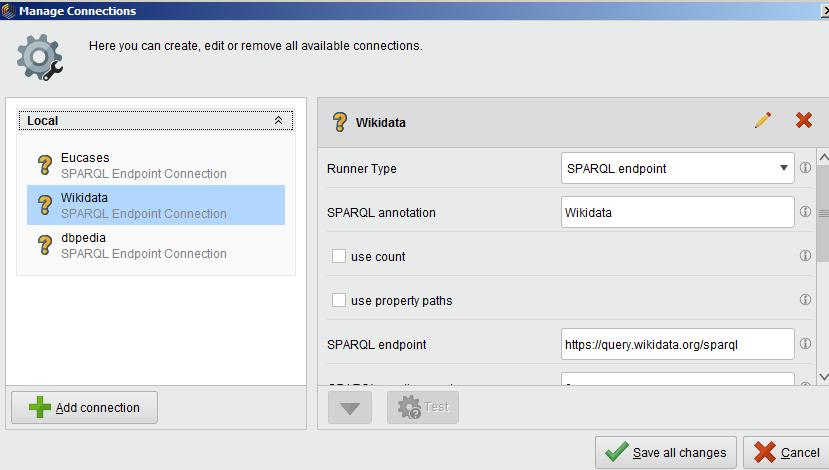
Task: Click the question mark icon next to dbpedia
Action: click(x=45, y=245)
